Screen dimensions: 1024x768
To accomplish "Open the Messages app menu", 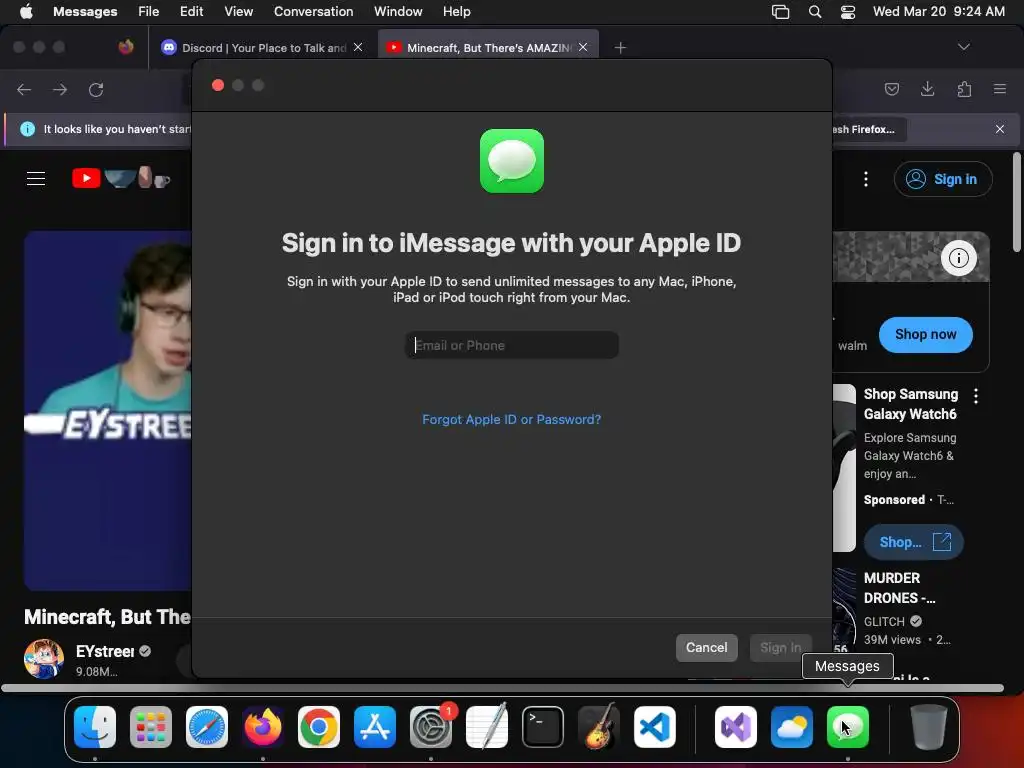I will point(85,12).
